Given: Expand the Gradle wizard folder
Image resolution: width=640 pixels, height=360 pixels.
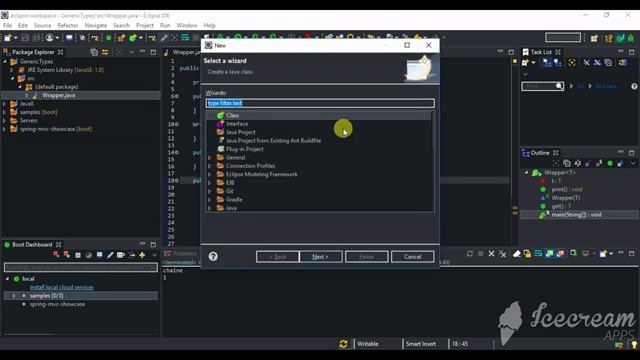Looking at the screenshot, I should click(x=210, y=200).
